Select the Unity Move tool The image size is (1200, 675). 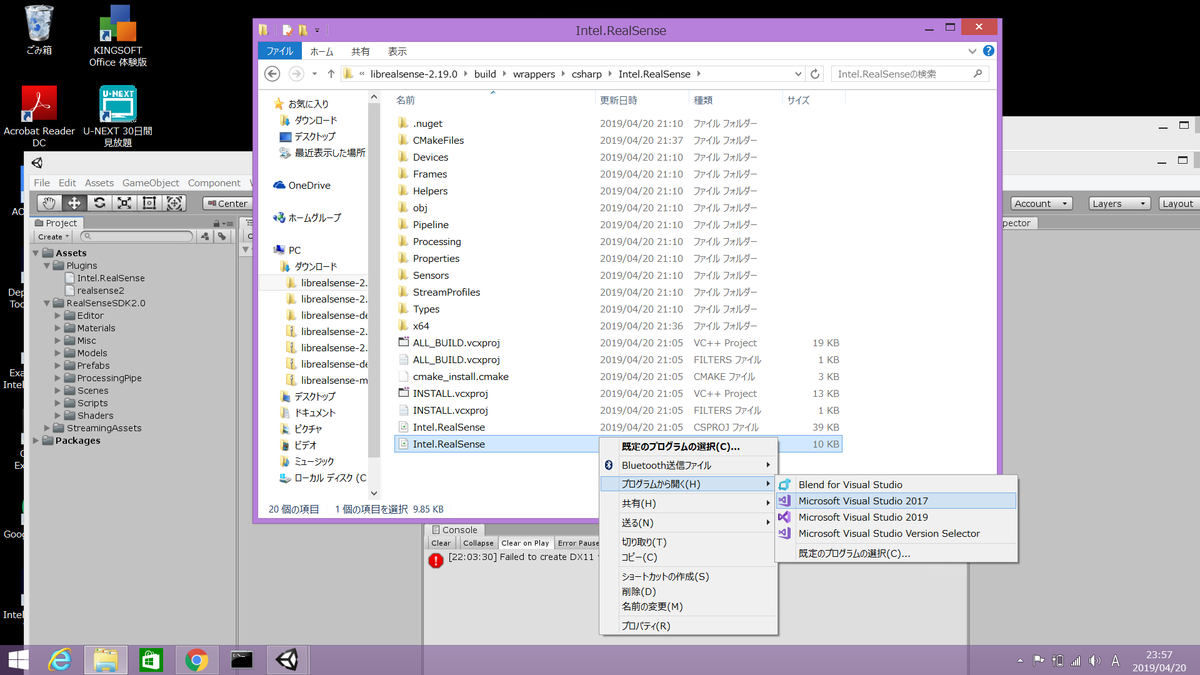tap(75, 203)
